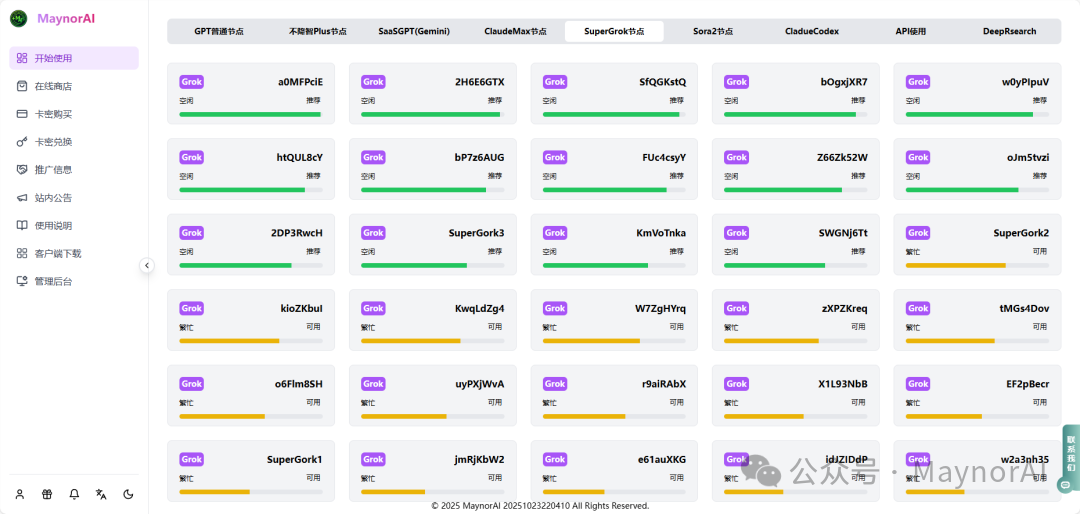Click 繁忙 status on zXPZKreq card
The height and width of the screenshot is (514, 1080).
point(731,327)
